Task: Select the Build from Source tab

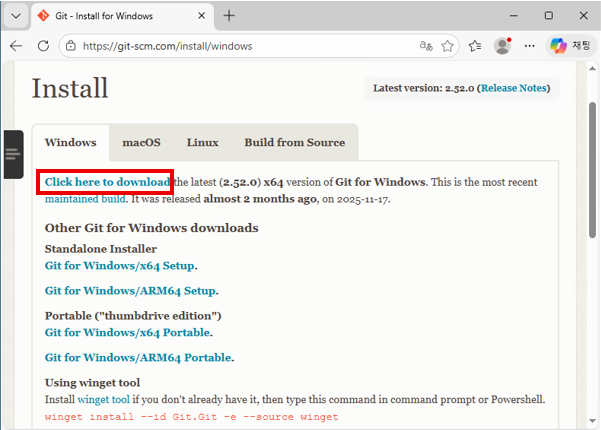Action: [x=294, y=142]
